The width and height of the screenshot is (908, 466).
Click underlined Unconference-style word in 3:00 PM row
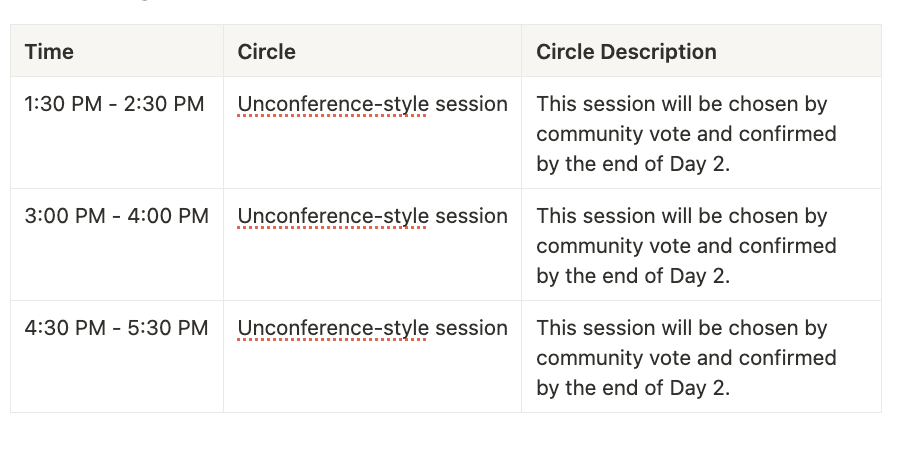[332, 216]
